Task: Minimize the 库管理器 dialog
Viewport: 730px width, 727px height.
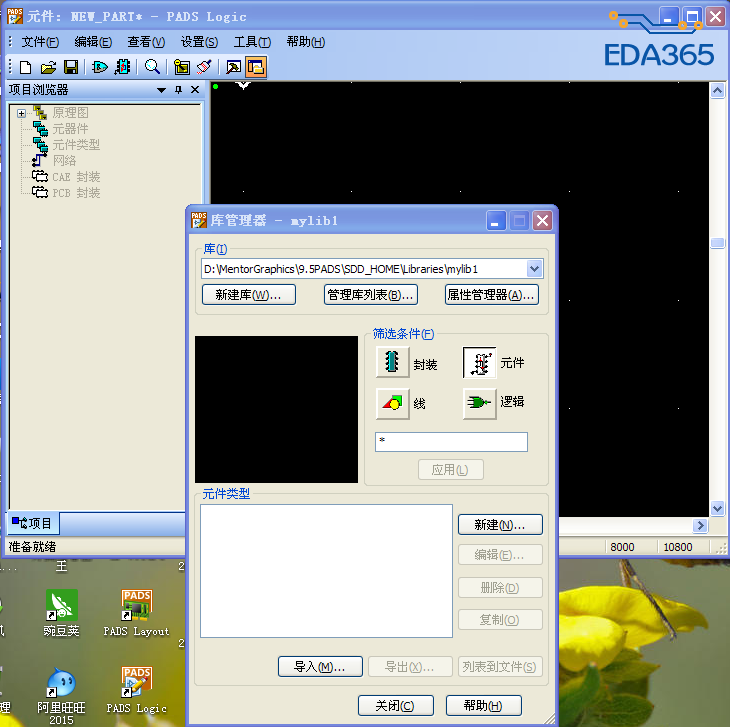Action: [x=496, y=220]
